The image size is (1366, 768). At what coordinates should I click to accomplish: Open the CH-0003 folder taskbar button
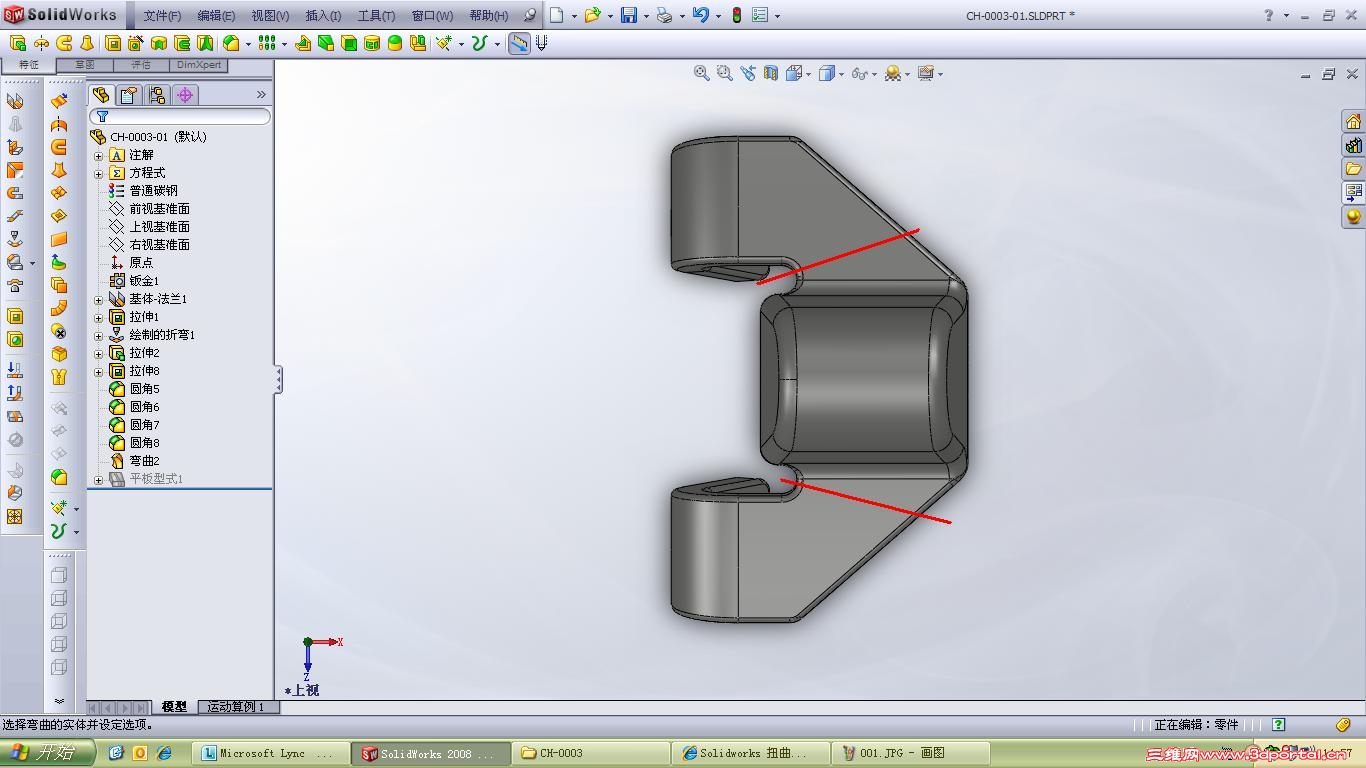(x=590, y=753)
